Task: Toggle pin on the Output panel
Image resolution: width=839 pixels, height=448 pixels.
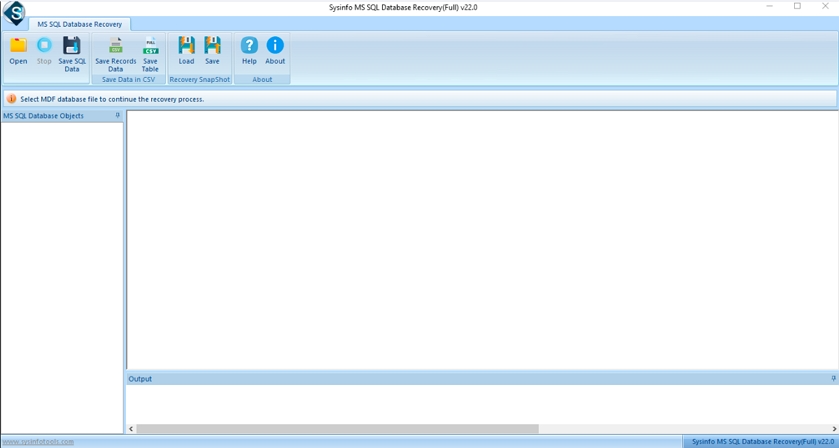Action: (833, 379)
